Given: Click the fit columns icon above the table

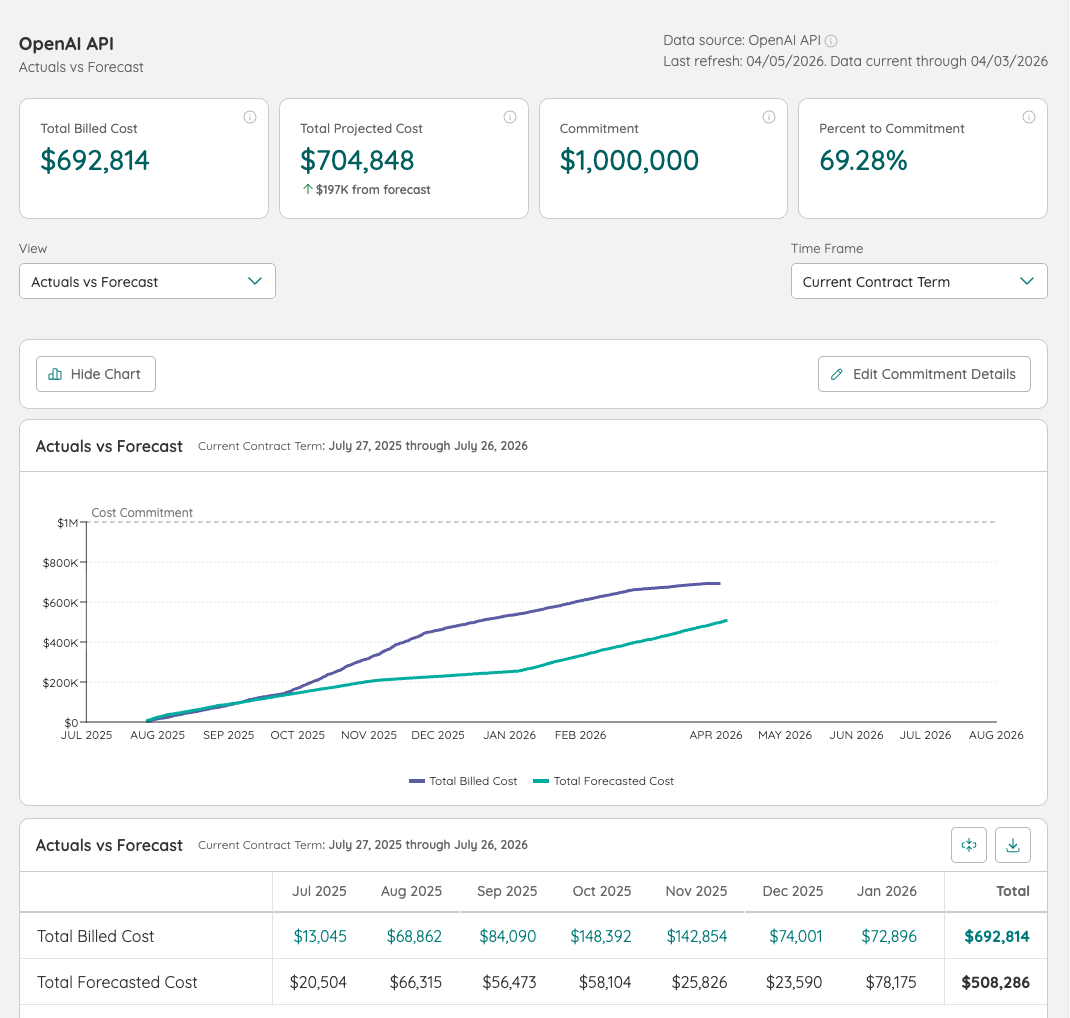Looking at the screenshot, I should [969, 845].
